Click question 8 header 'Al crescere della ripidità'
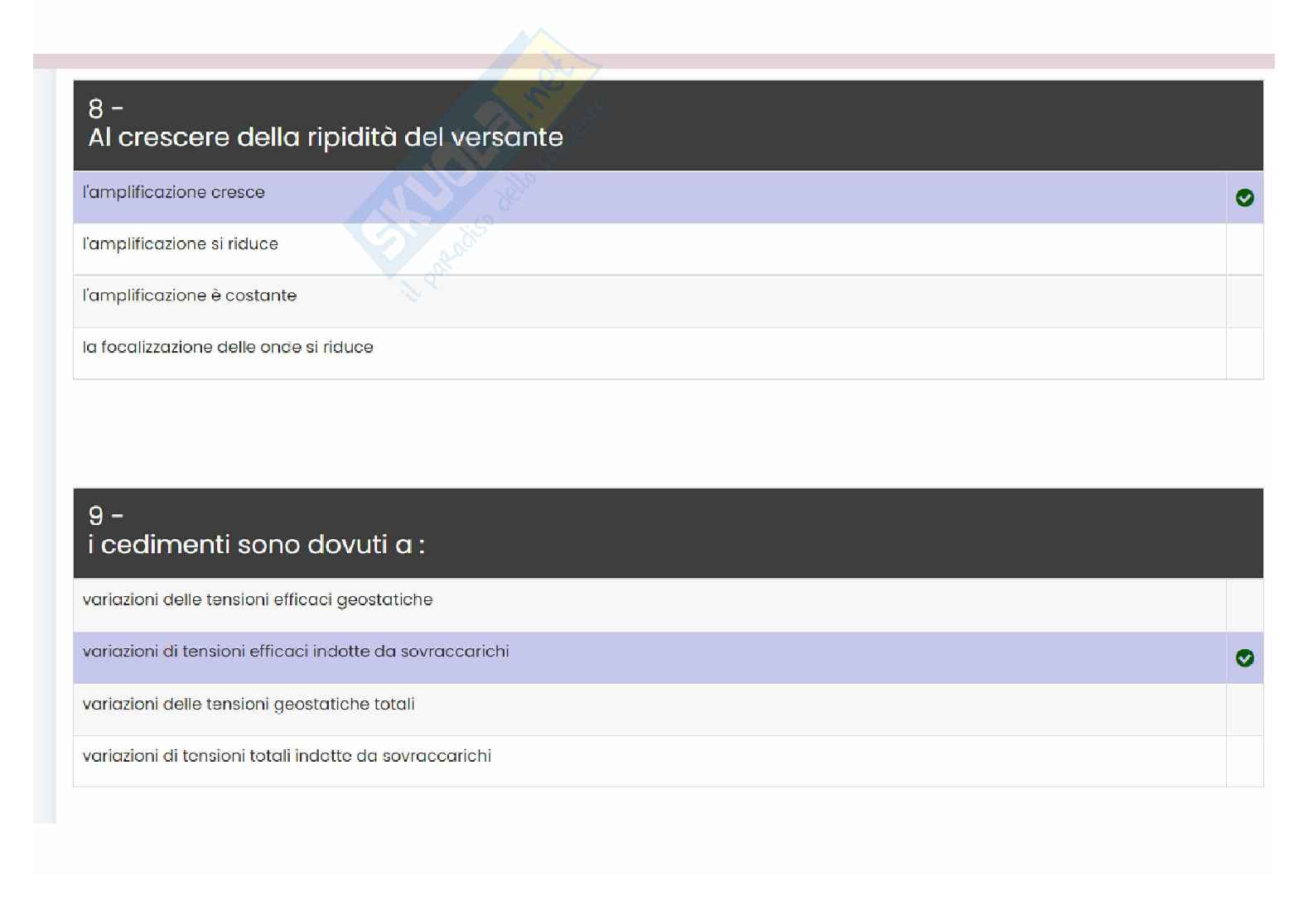Viewport: 1308px width, 924px height. pyautogui.click(x=326, y=137)
